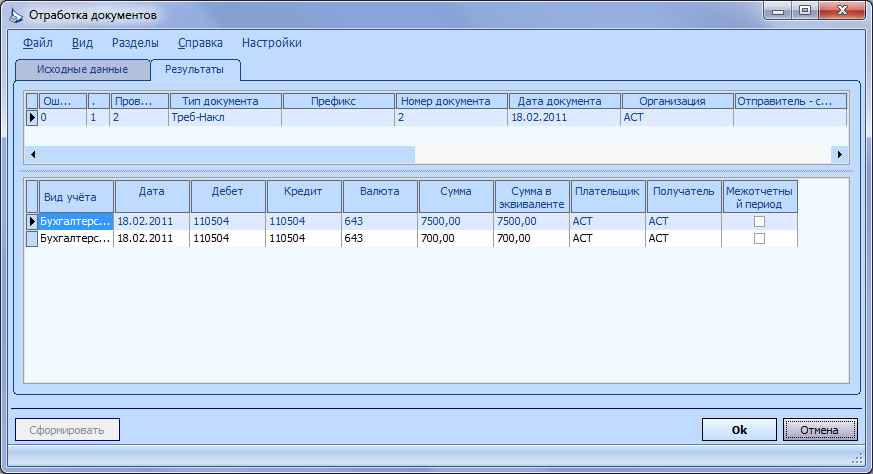Image resolution: width=873 pixels, height=474 pixels.
Task: Open the Настройки menu
Action: pyautogui.click(x=272, y=43)
